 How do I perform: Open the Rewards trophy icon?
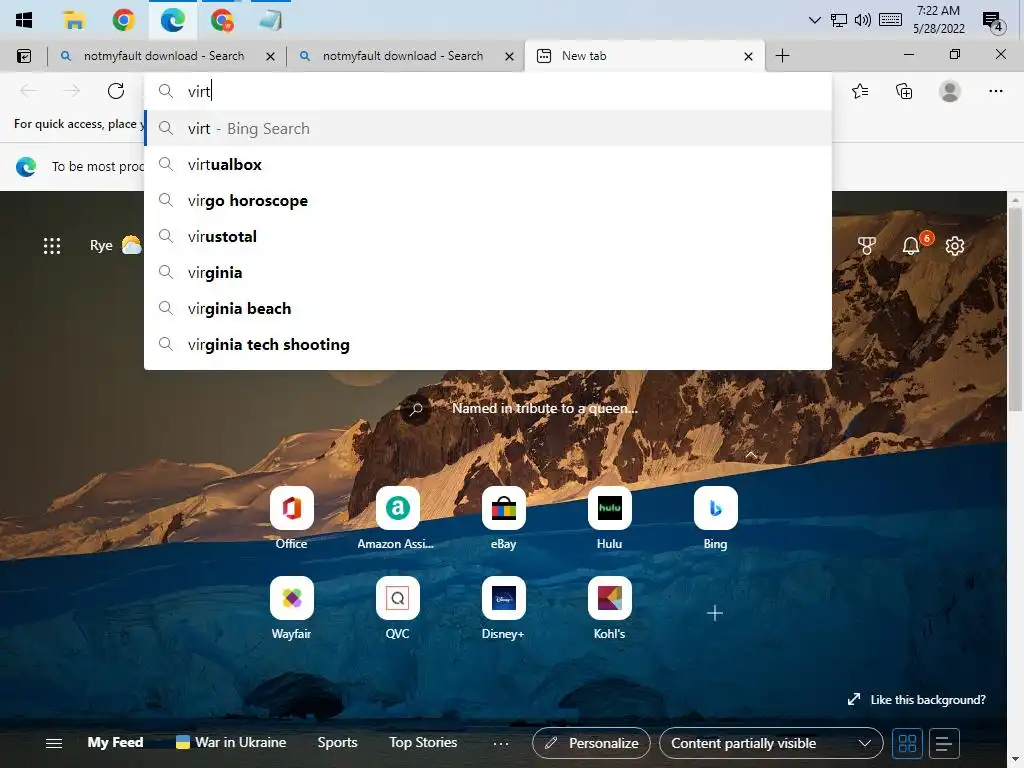(867, 246)
